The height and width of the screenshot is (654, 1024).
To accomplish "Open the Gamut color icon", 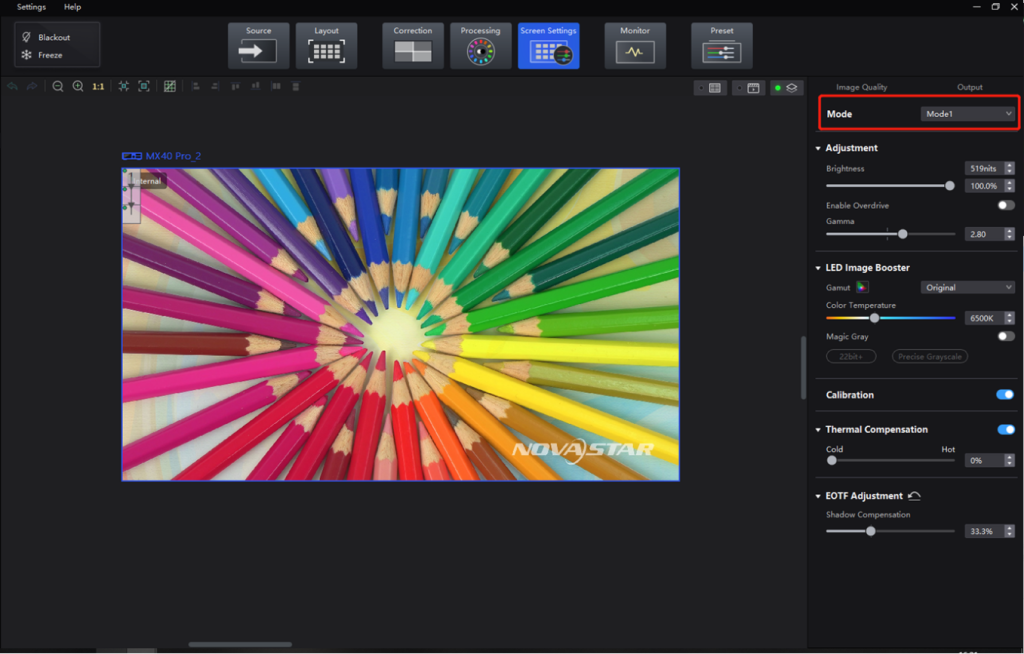I will (862, 287).
